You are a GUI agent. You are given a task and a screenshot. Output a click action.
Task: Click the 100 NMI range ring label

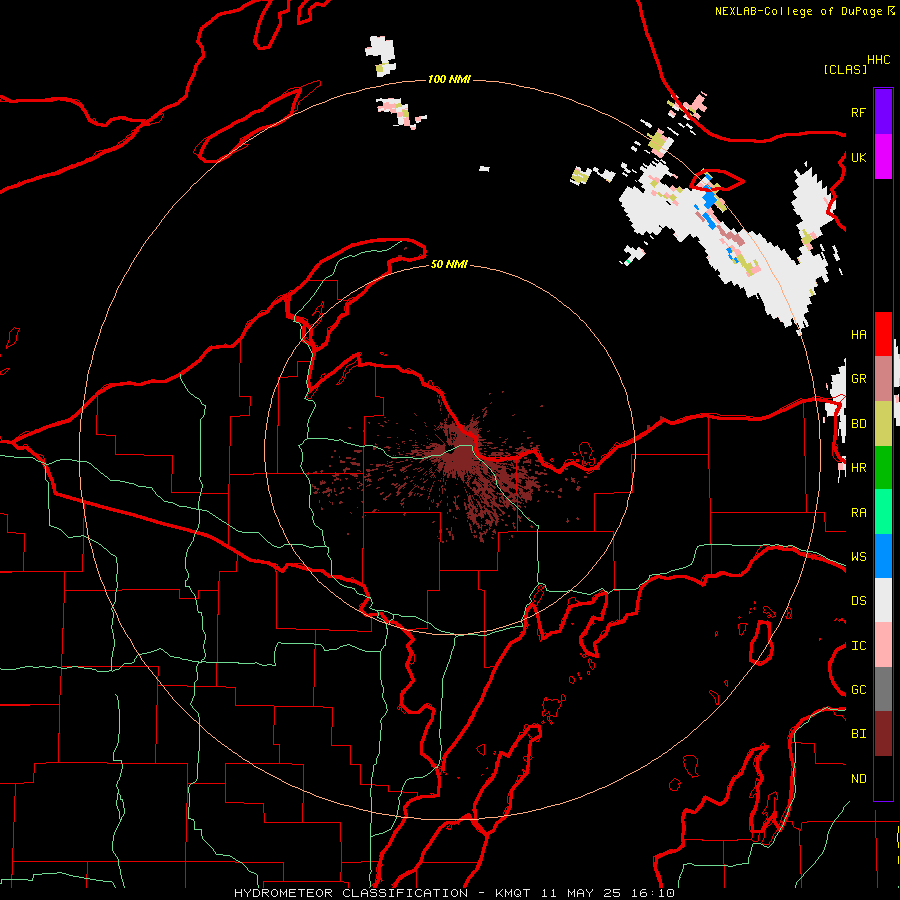pyautogui.click(x=449, y=79)
